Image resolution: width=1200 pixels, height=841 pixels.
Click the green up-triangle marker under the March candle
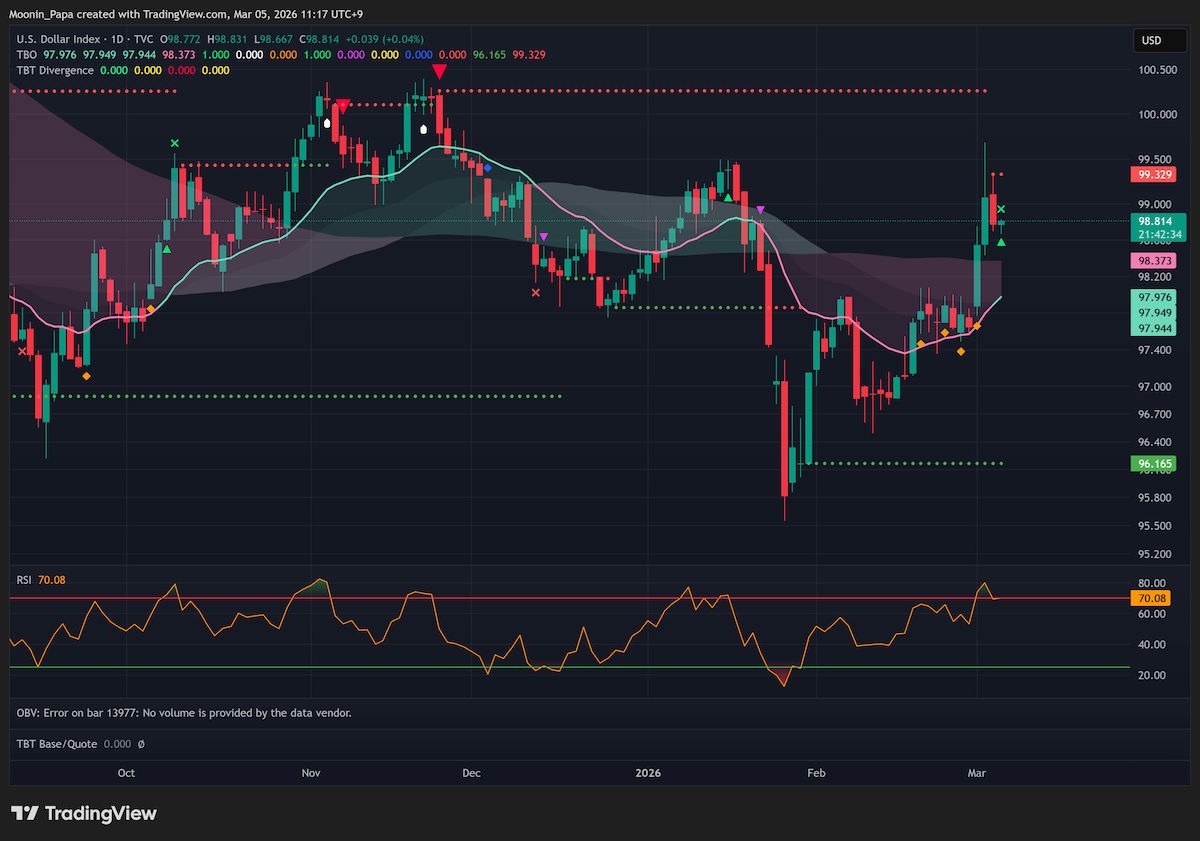(x=1001, y=241)
